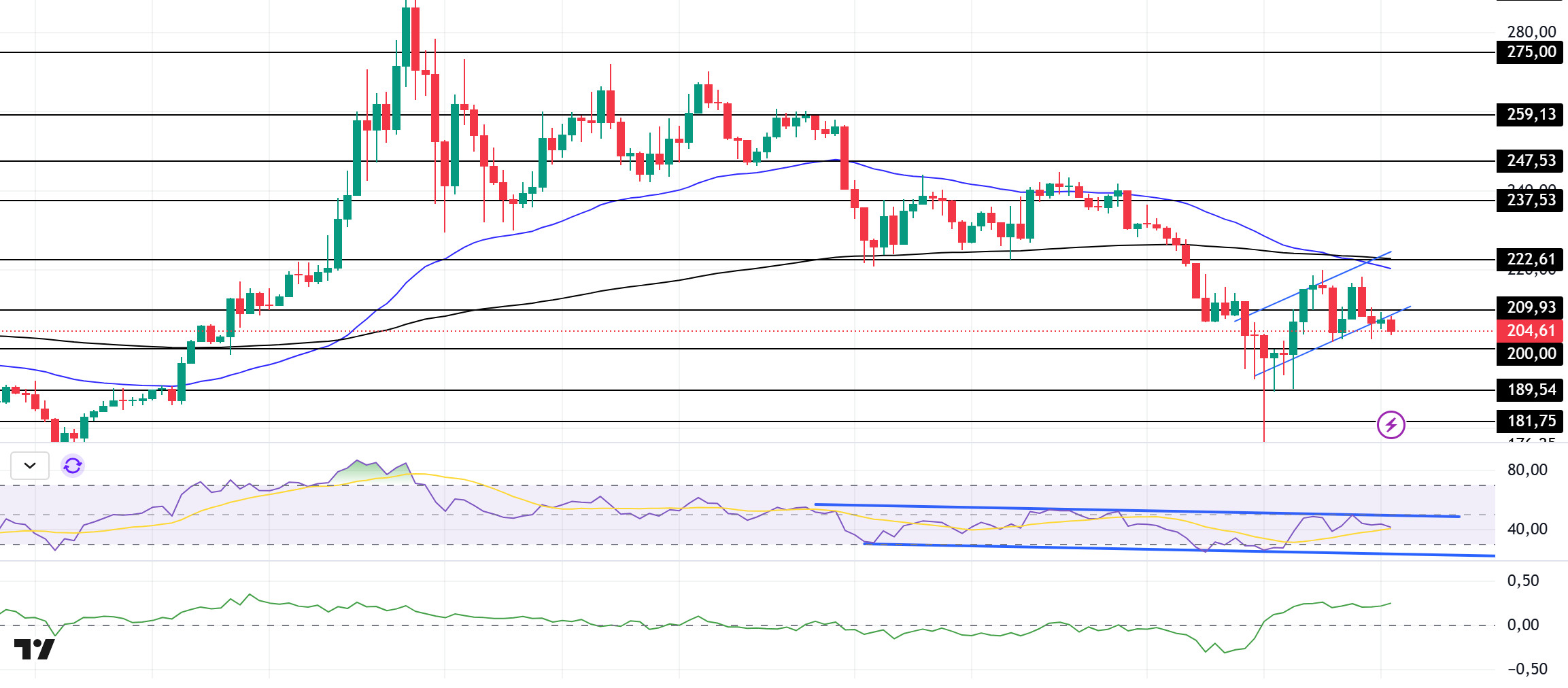Screen dimensions: 1568x688
Task: Select the 209,93 price level label
Action: click(1530, 307)
